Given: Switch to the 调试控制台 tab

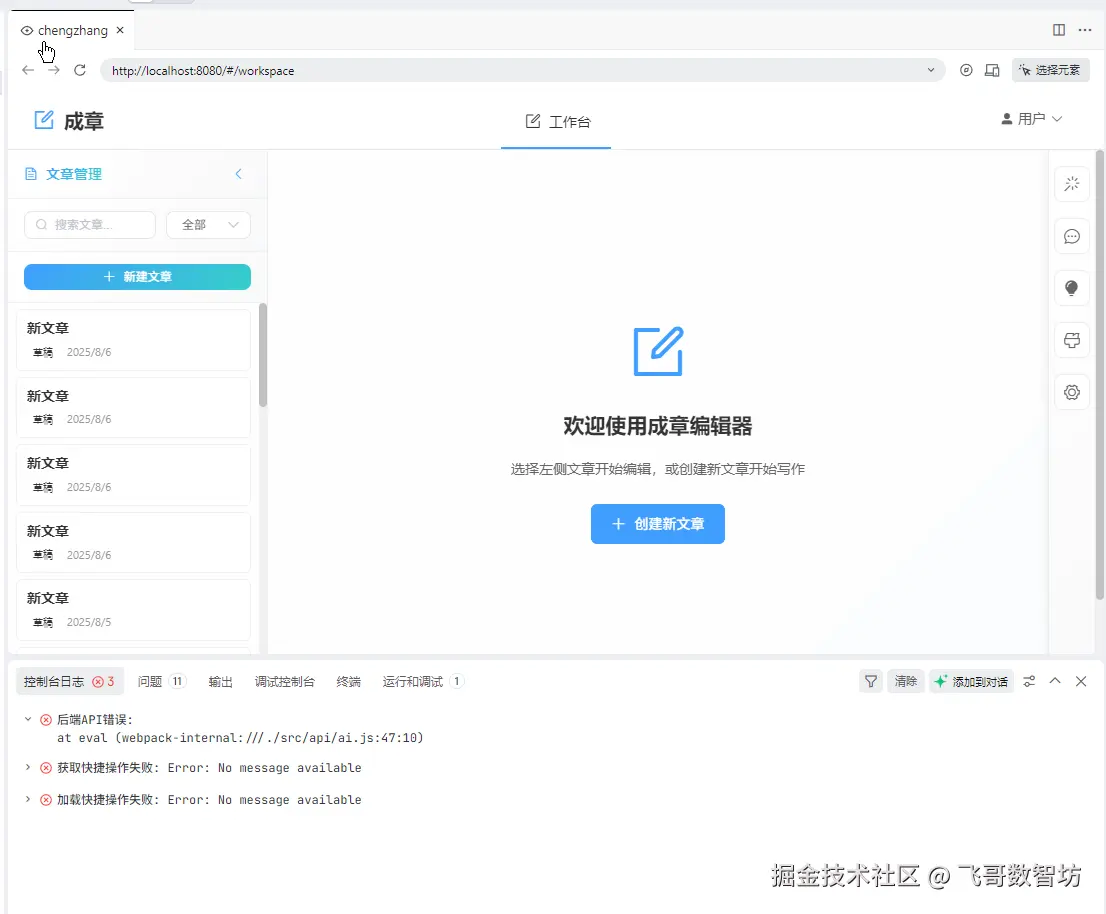Looking at the screenshot, I should click(285, 681).
